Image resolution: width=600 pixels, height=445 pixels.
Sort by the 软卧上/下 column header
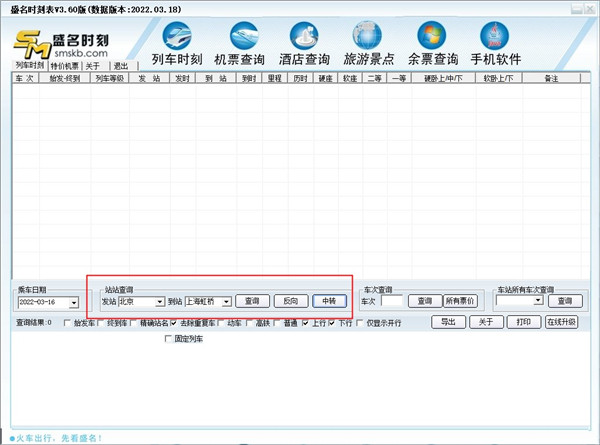[x=499, y=78]
